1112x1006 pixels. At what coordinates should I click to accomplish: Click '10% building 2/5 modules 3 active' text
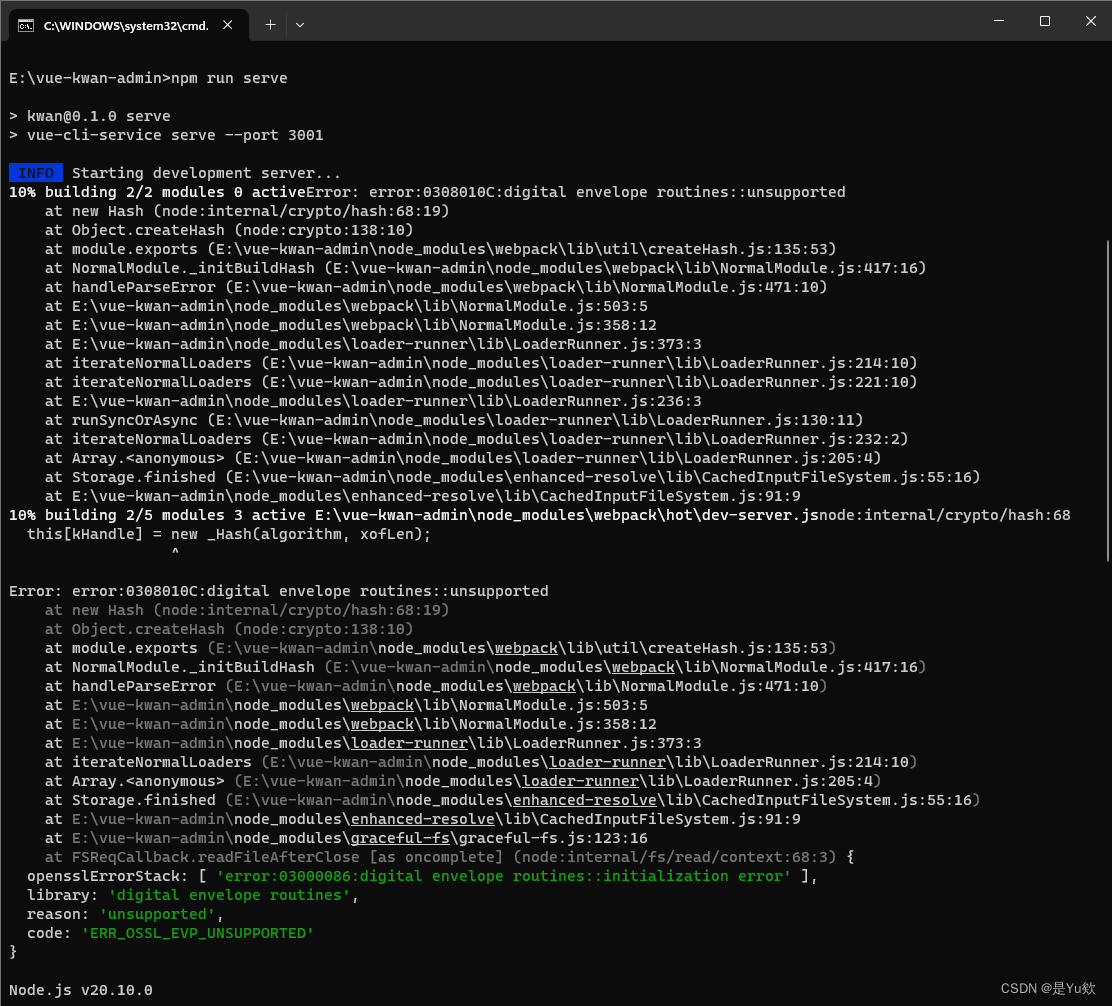[157, 515]
